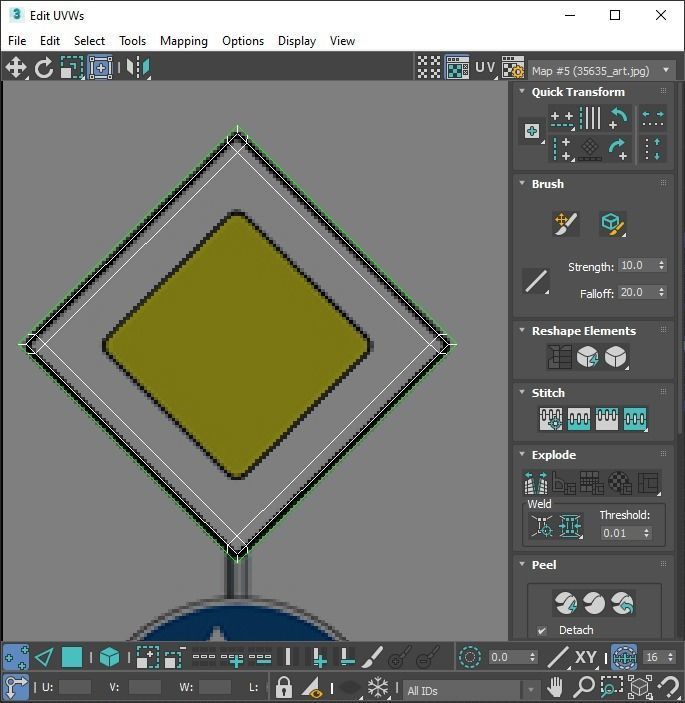The width and height of the screenshot is (685, 703).
Task: Click the Strength spinner arrows
Action: click(661, 265)
